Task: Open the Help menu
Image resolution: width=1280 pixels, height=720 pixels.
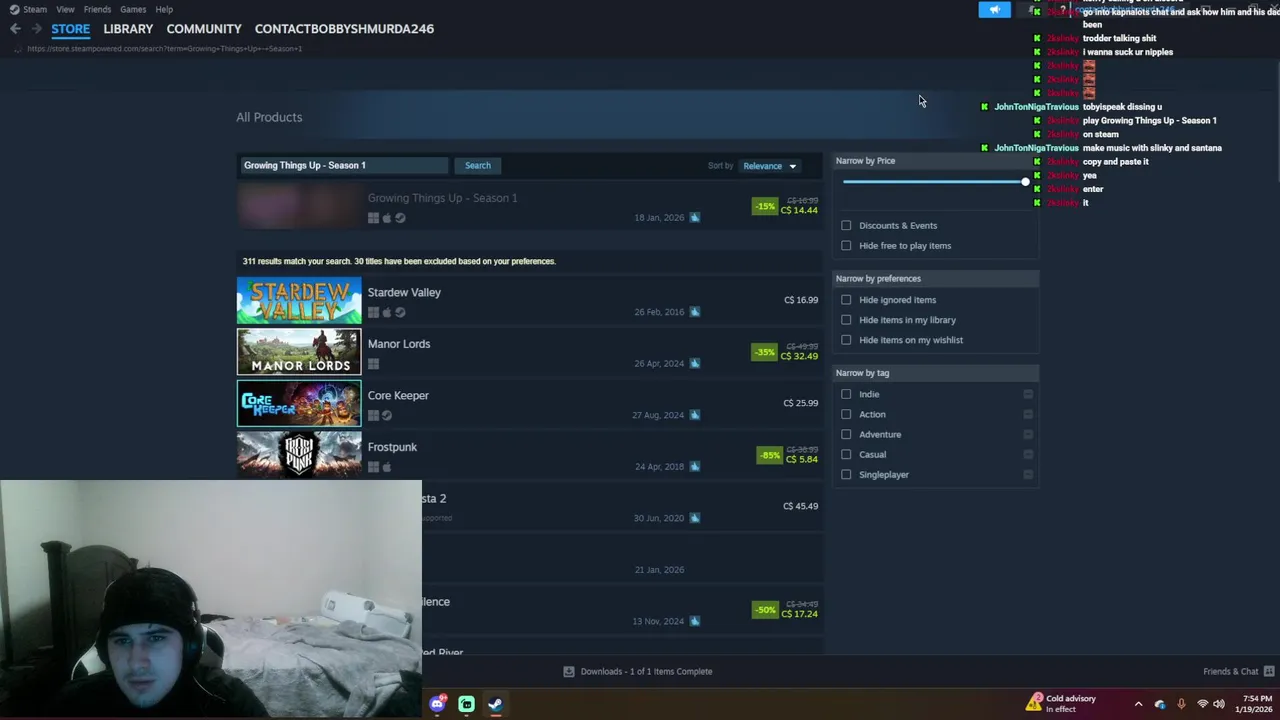Action: click(164, 9)
